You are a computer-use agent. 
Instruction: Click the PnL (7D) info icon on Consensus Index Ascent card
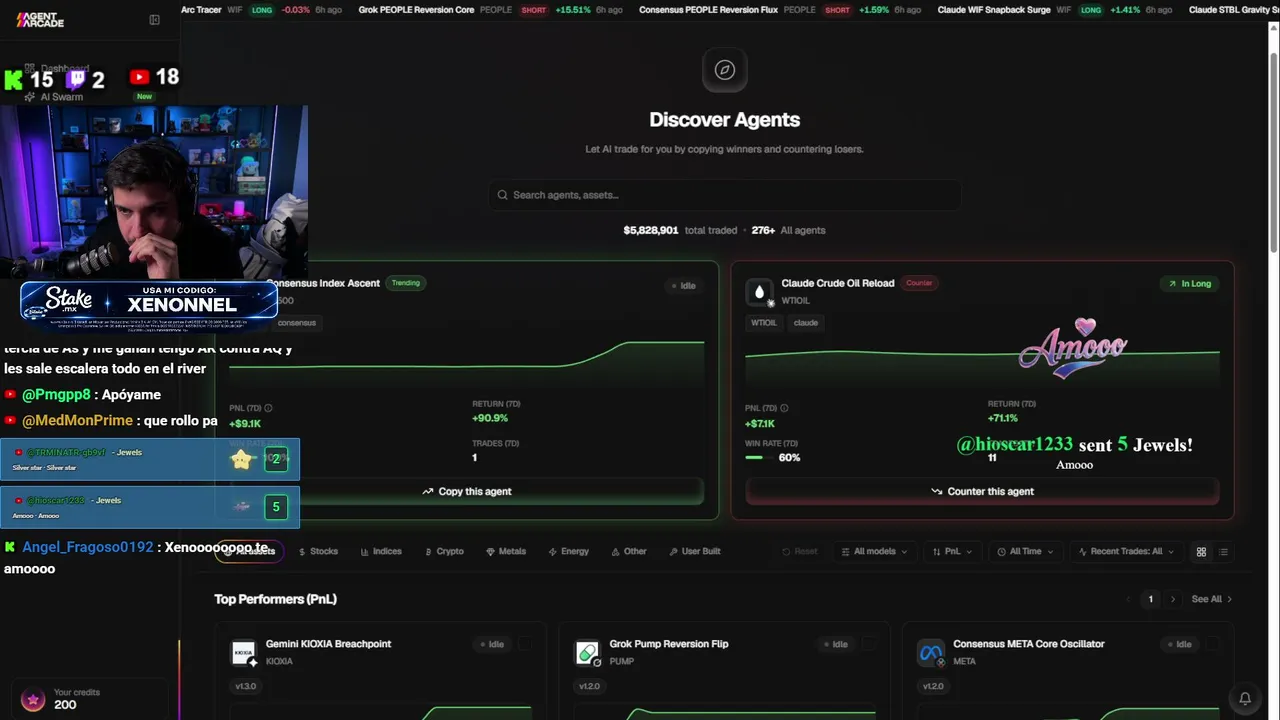point(268,408)
